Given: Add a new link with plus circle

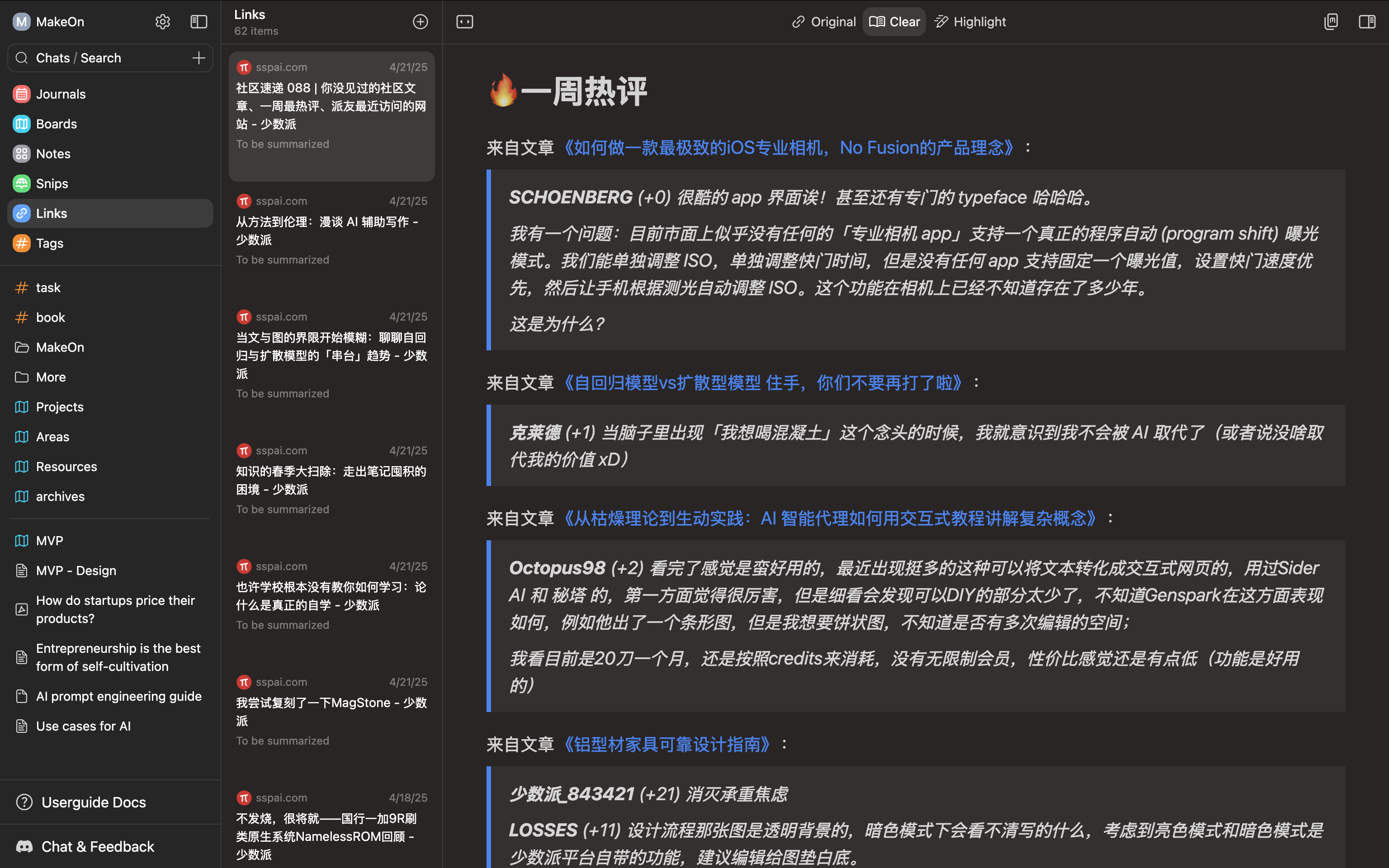Looking at the screenshot, I should point(420,22).
